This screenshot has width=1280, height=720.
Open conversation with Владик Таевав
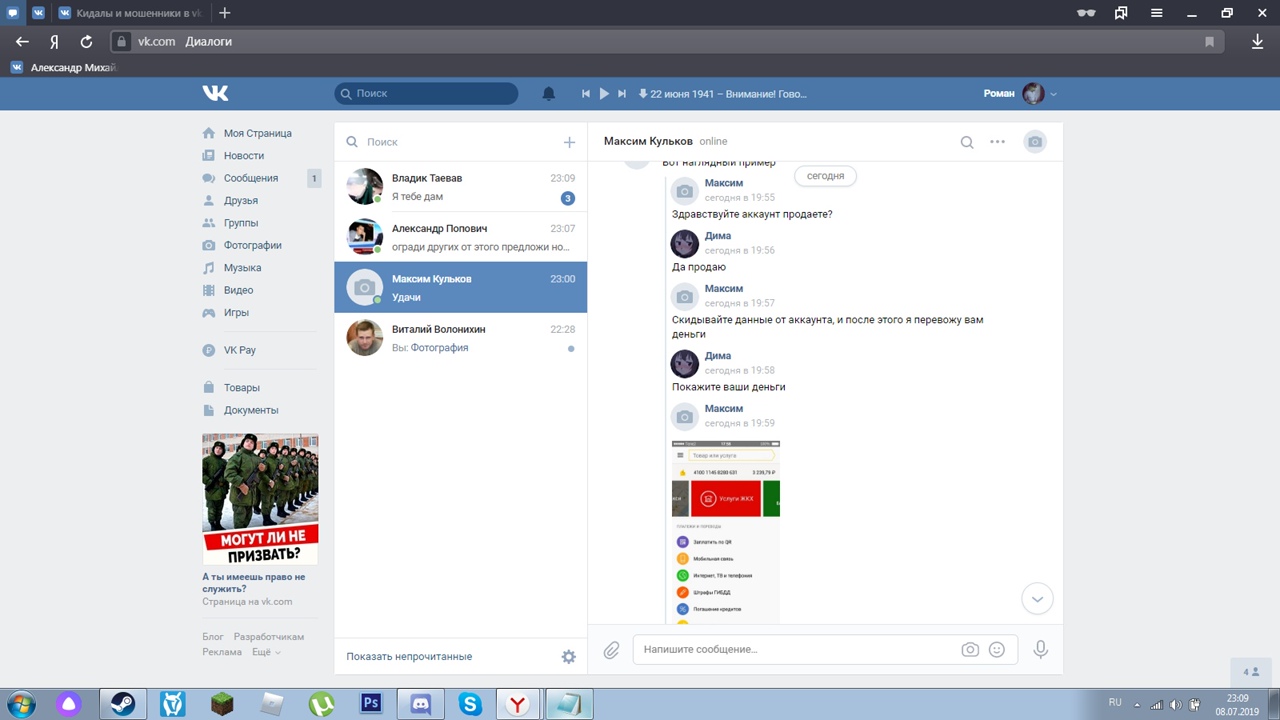tap(460, 187)
